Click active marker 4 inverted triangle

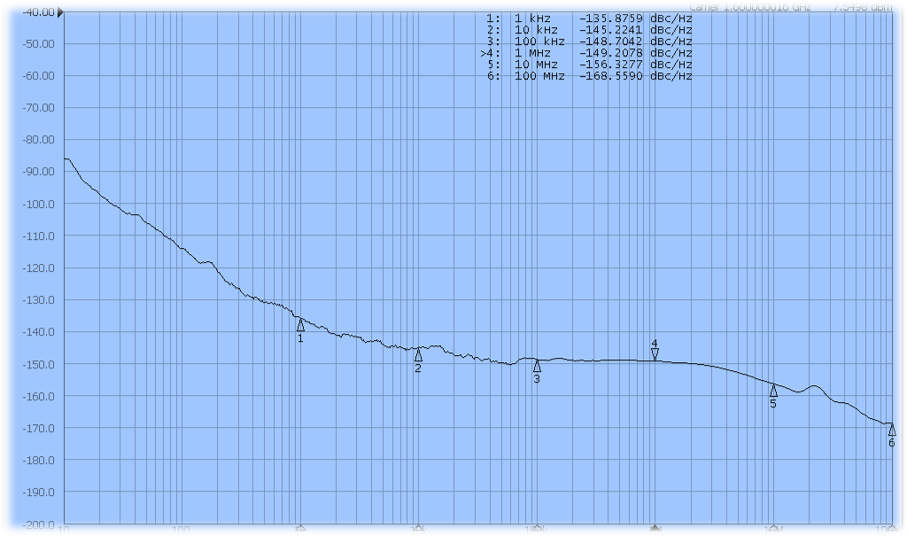(x=655, y=353)
